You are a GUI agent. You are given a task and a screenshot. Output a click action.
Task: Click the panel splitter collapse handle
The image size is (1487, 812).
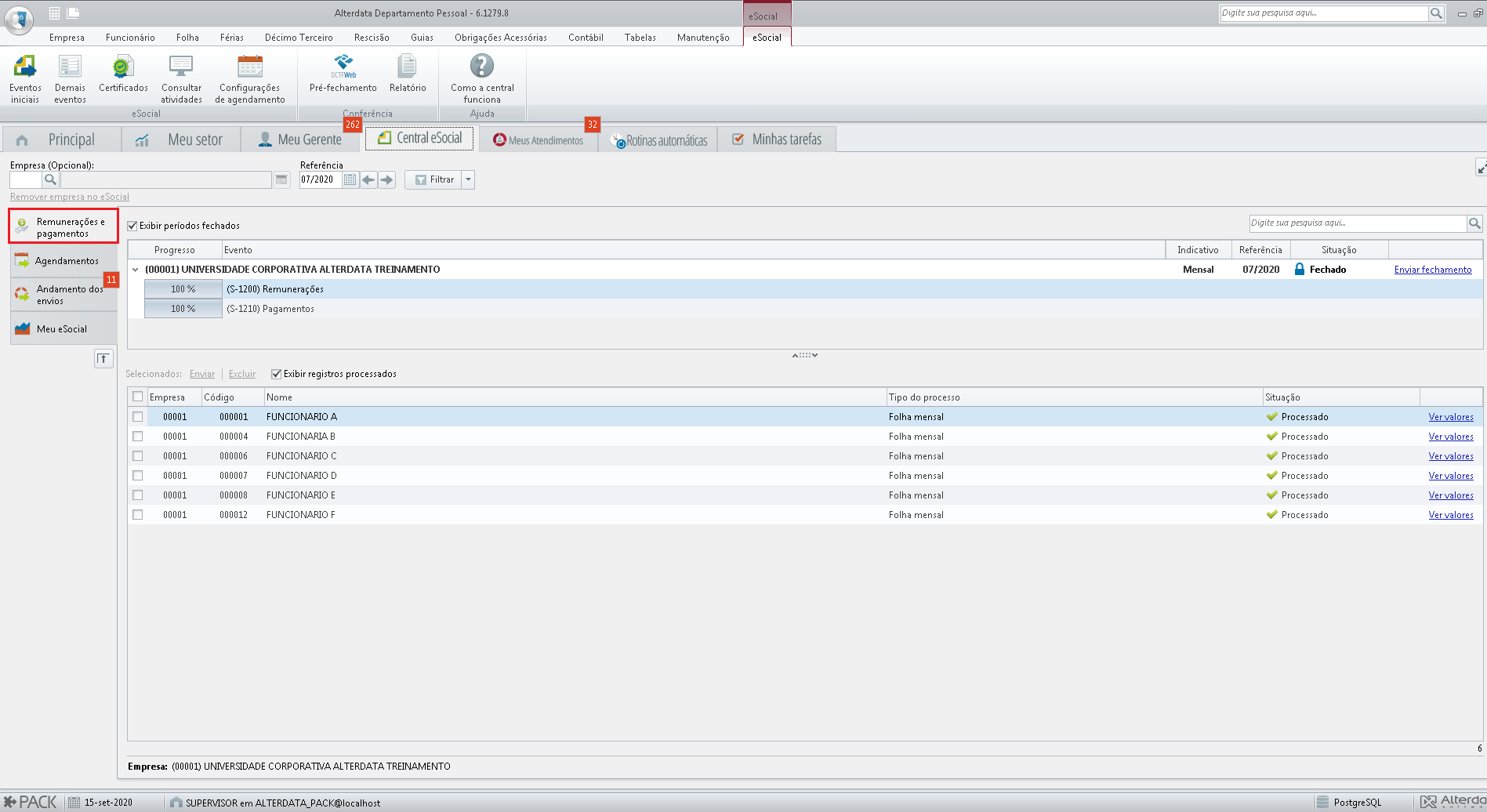tap(805, 355)
